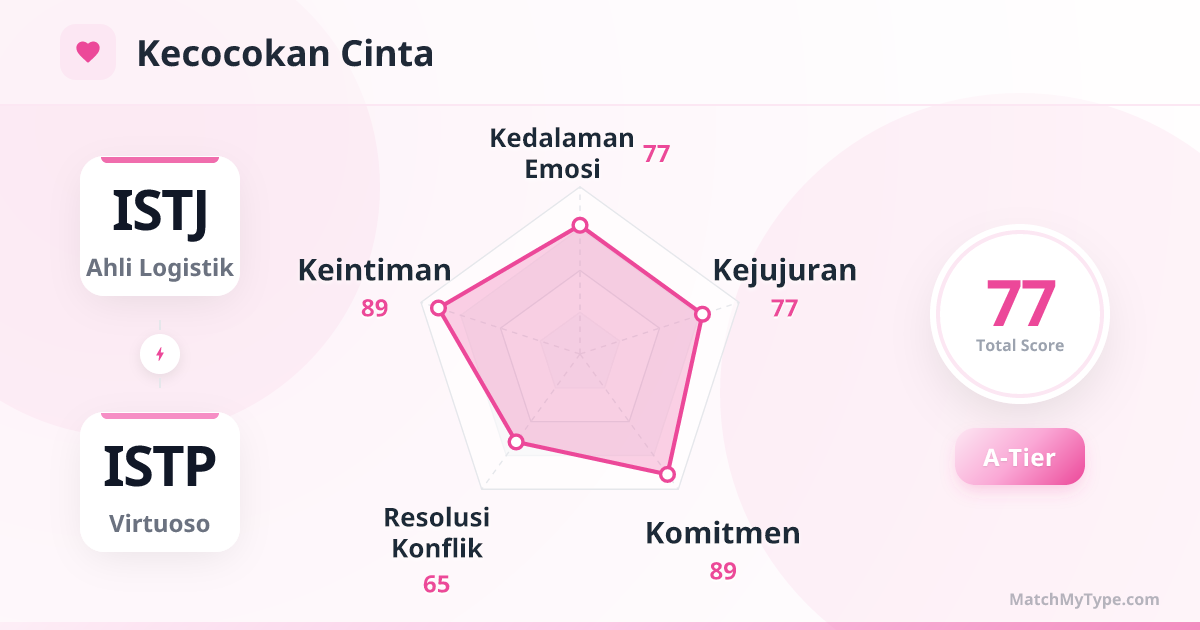Click the Kedalaman Emosi axis label

coord(562,153)
